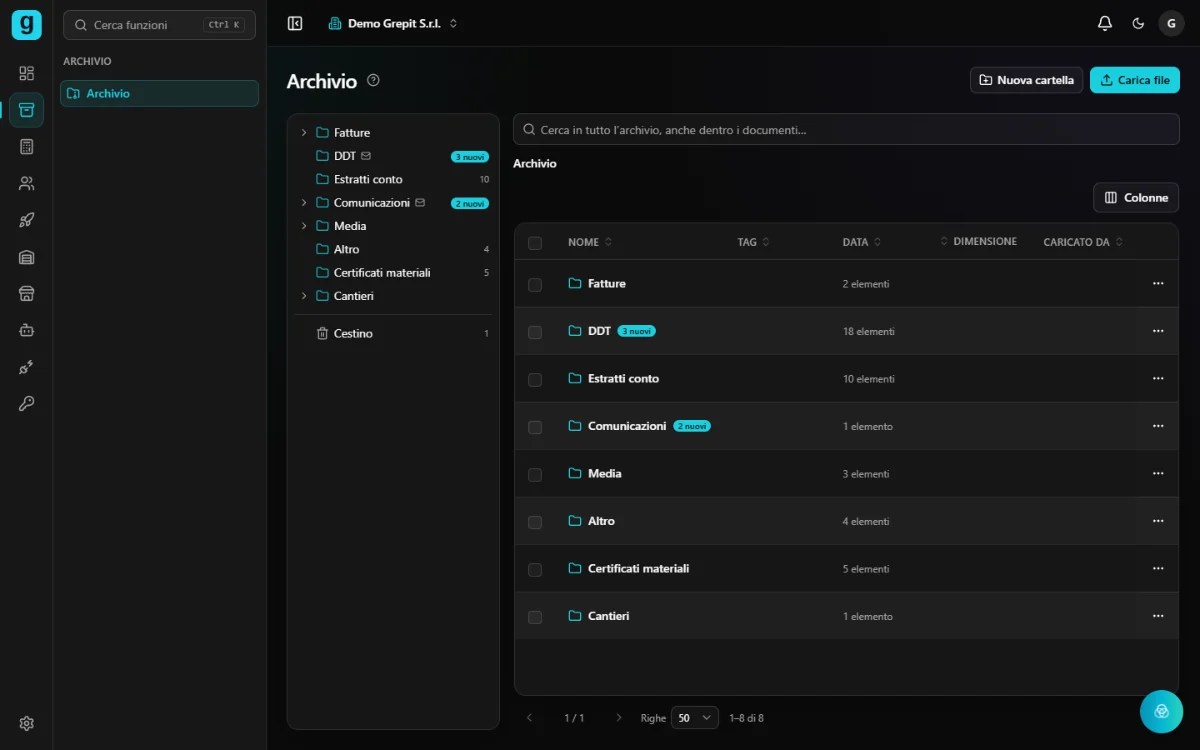1200x750 pixels.
Task: Tick the select-all checkbox in table header
Action: click(x=535, y=243)
